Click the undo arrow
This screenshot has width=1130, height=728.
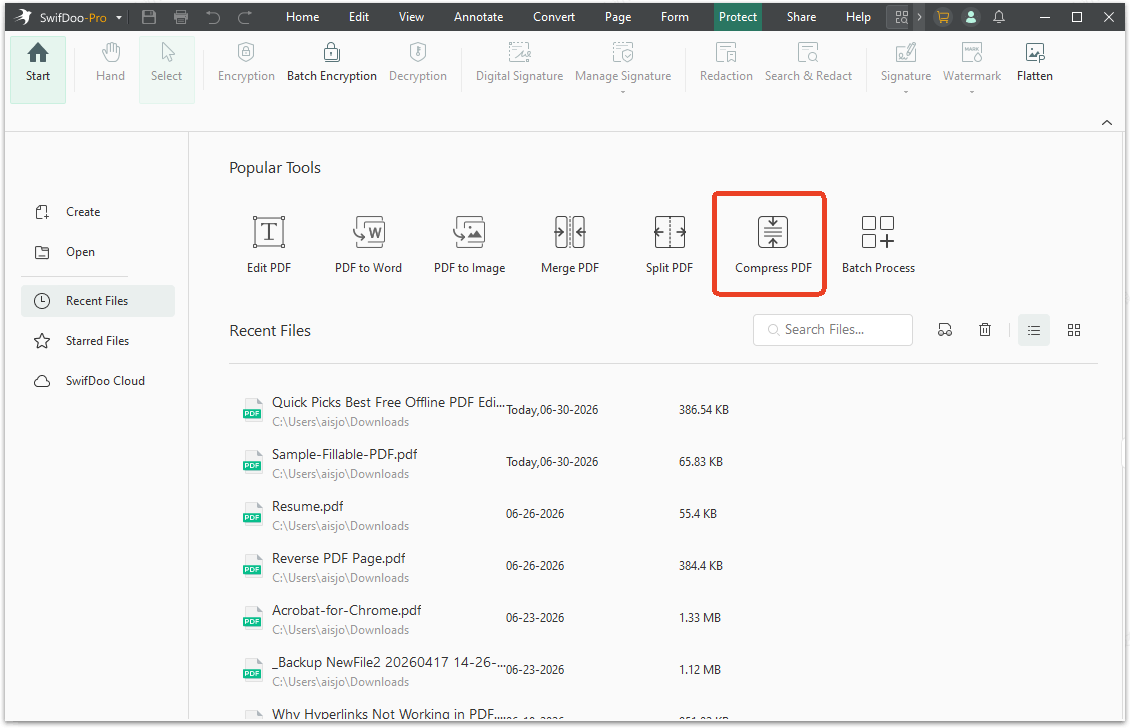coord(213,17)
